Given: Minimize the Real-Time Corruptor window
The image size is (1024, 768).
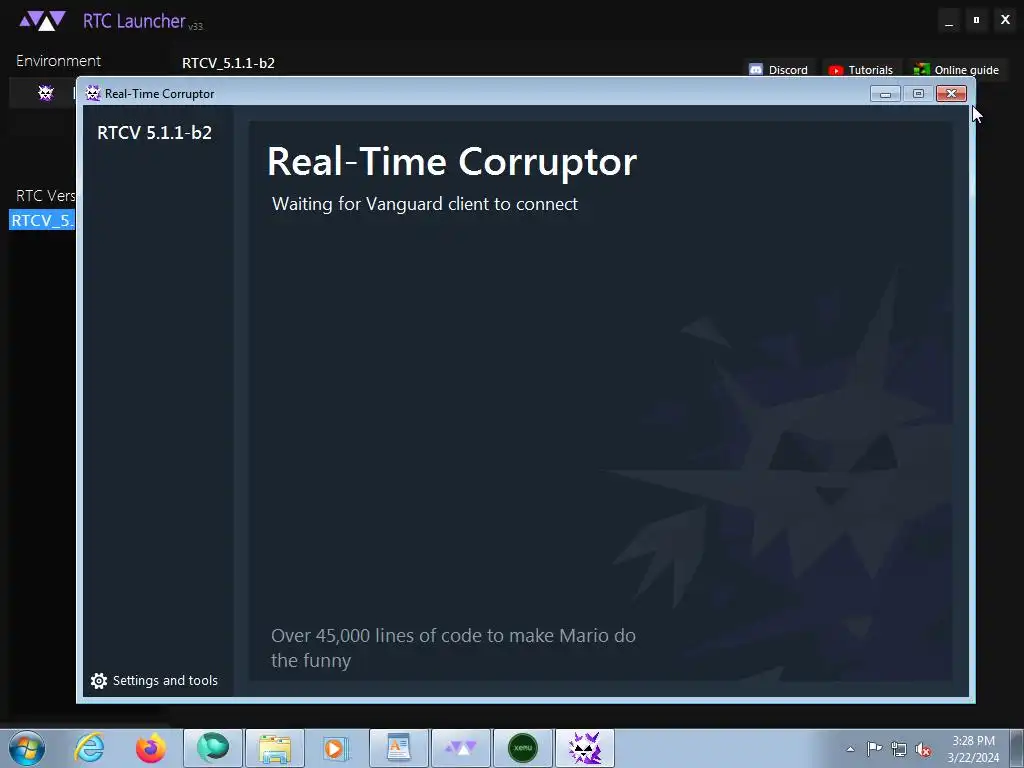Looking at the screenshot, I should (x=886, y=94).
